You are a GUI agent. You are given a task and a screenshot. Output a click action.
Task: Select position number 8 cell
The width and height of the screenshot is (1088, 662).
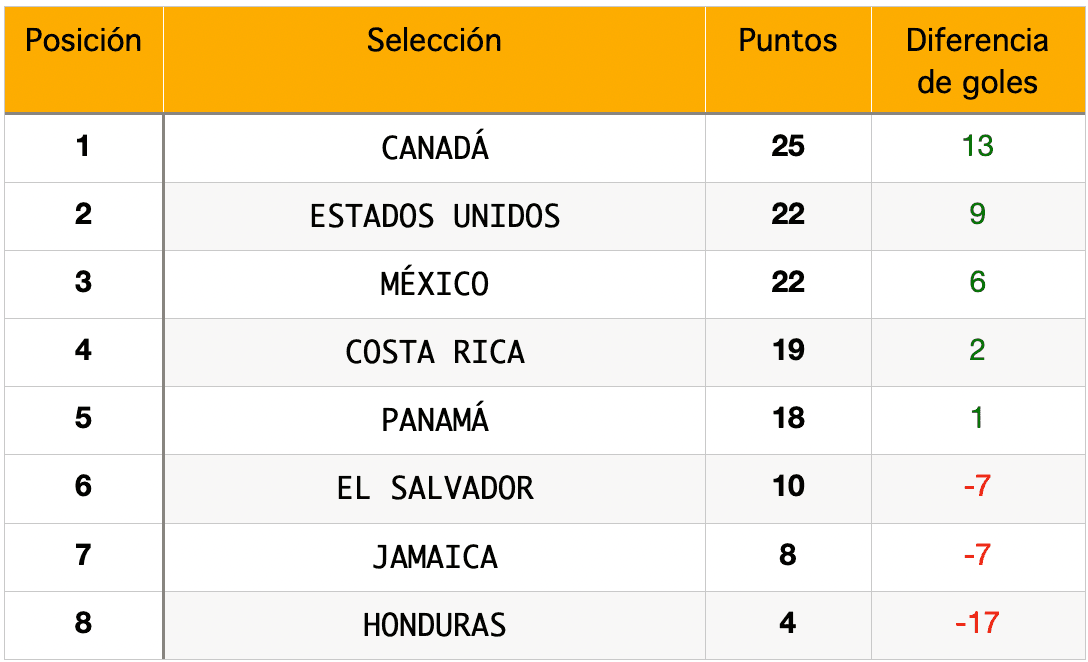[83, 624]
